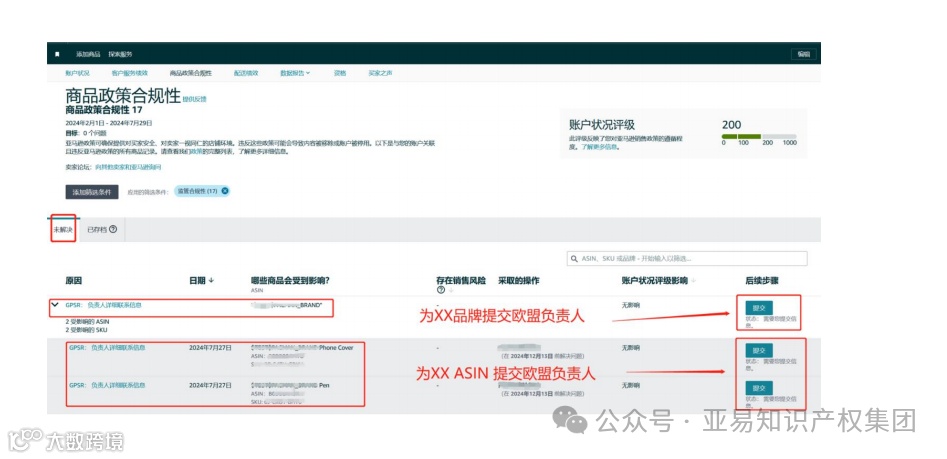Screen dimensions: 947x459
Task: Click the 采取的操作 column header
Action: [x=519, y=281]
